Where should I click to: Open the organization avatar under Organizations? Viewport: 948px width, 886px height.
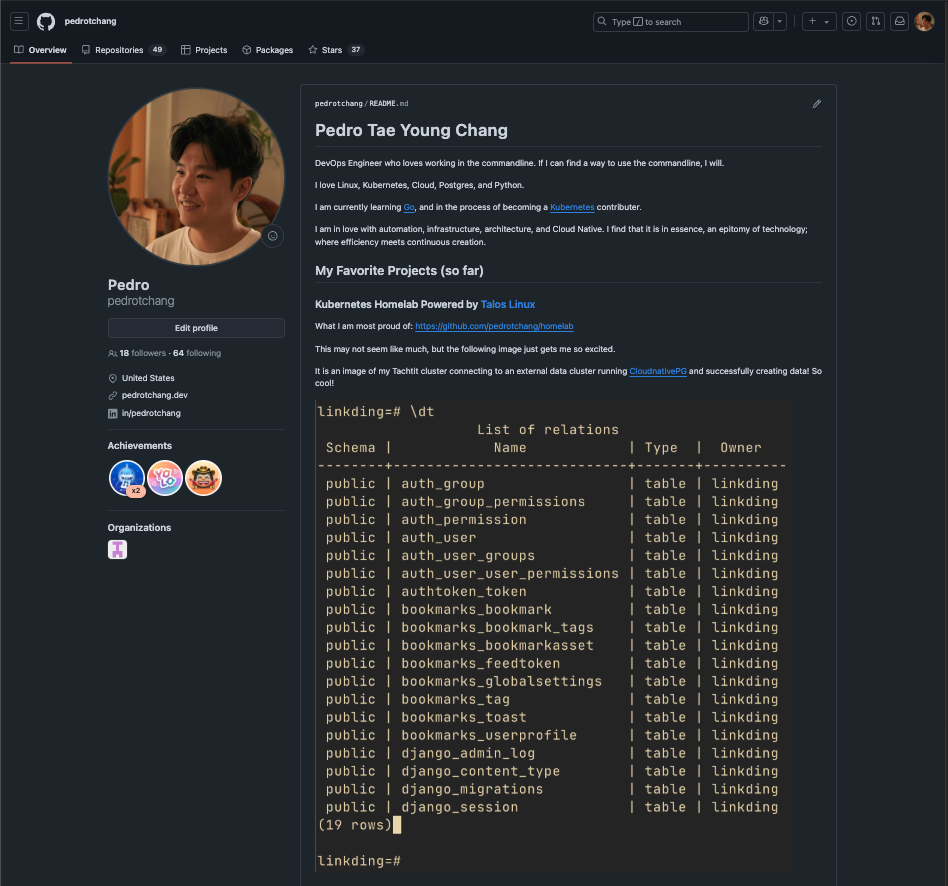click(117, 550)
